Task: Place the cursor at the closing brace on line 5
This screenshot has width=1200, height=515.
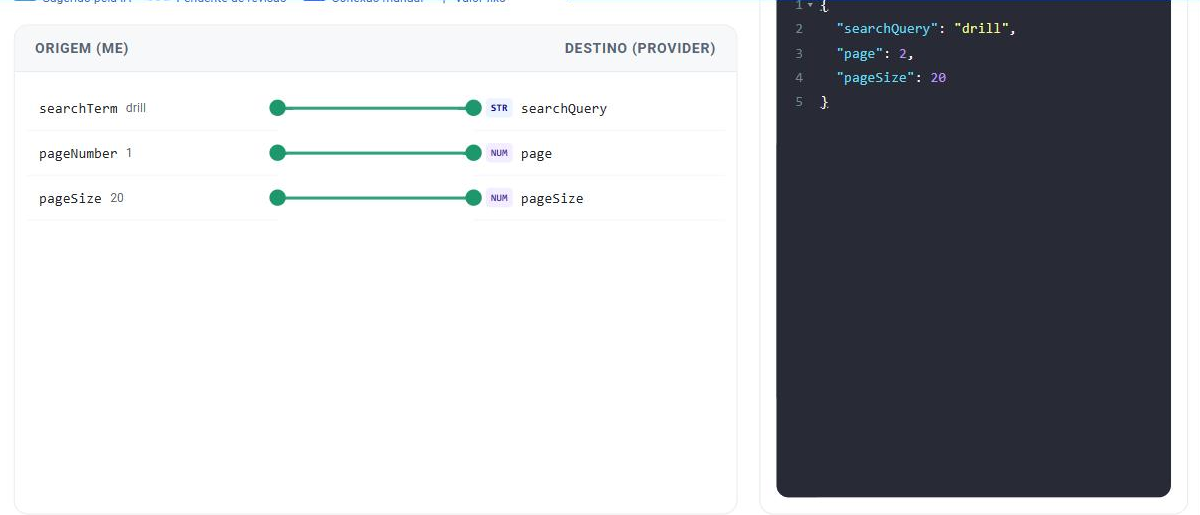Action: 824,102
